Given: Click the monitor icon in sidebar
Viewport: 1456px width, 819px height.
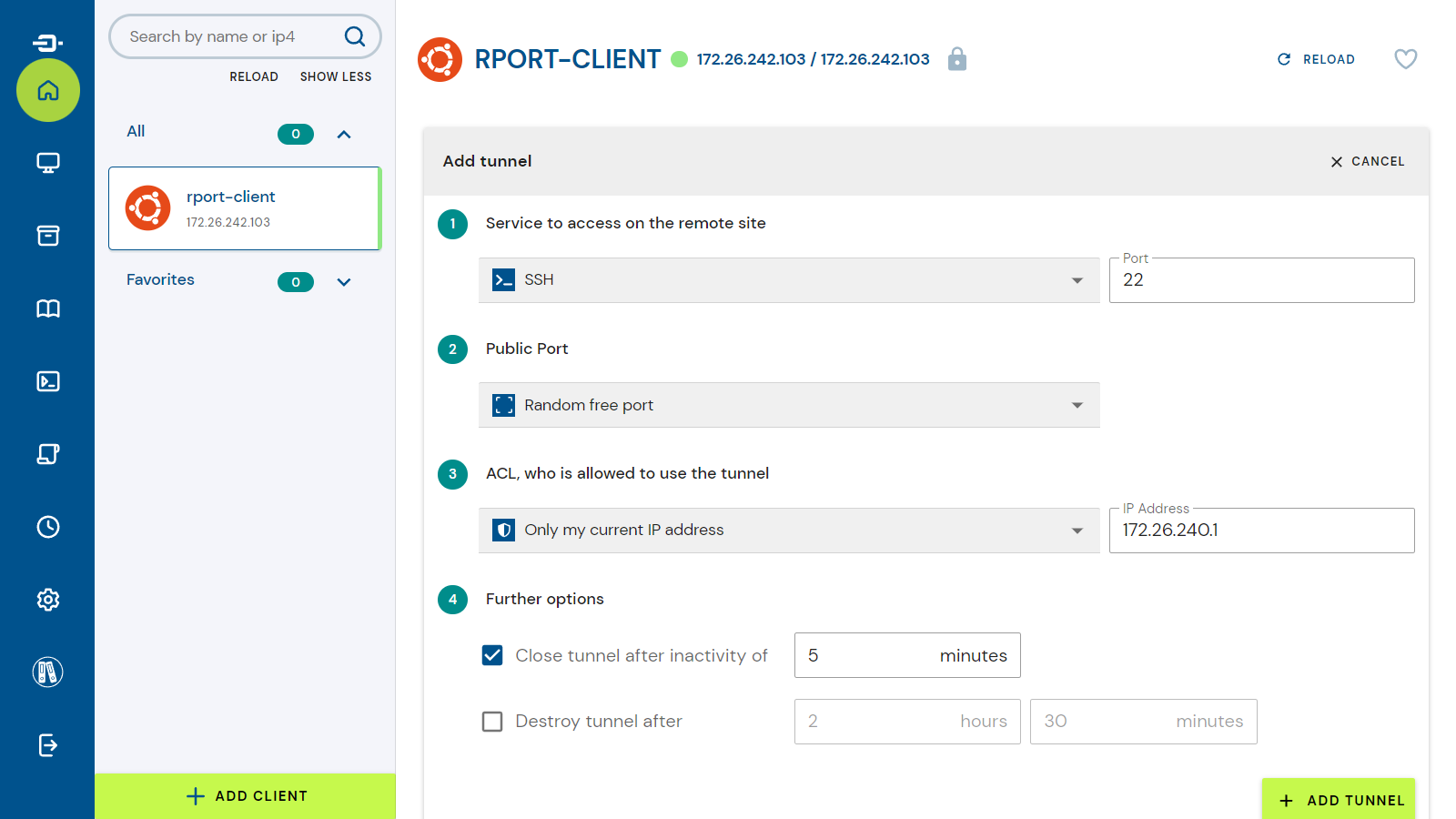Looking at the screenshot, I should (48, 163).
